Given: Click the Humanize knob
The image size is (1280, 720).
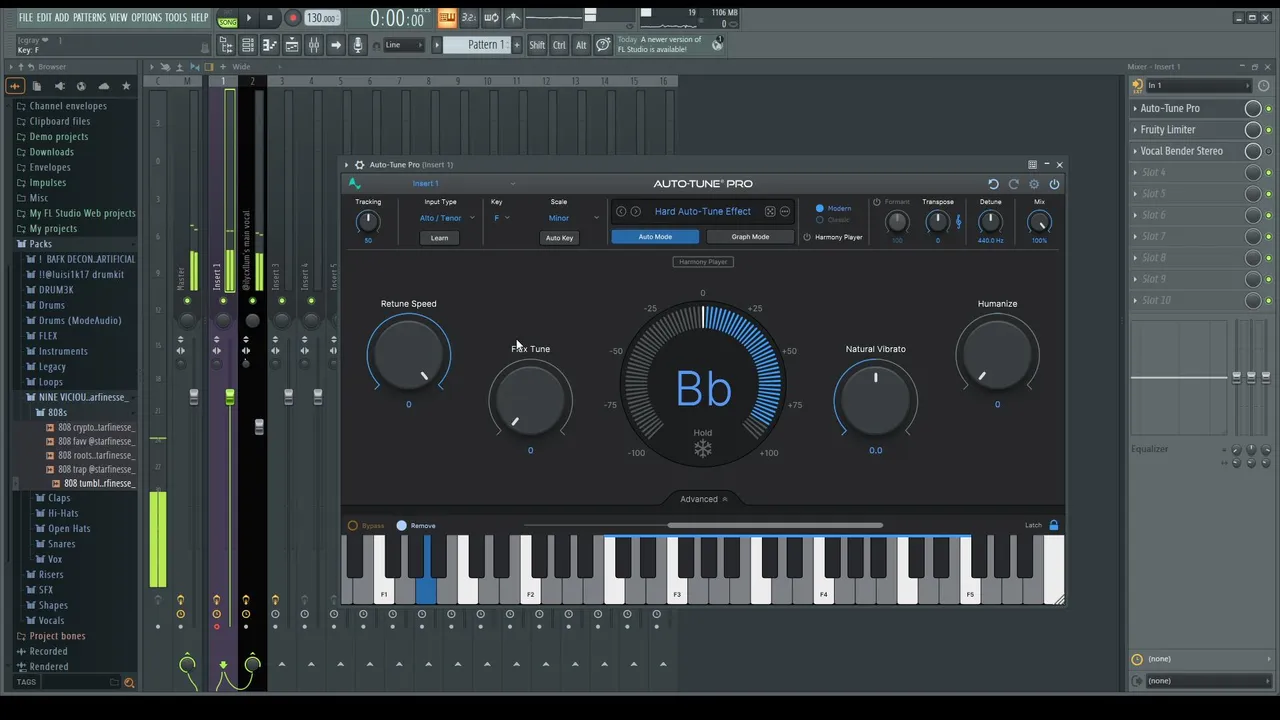Looking at the screenshot, I should tap(997, 354).
